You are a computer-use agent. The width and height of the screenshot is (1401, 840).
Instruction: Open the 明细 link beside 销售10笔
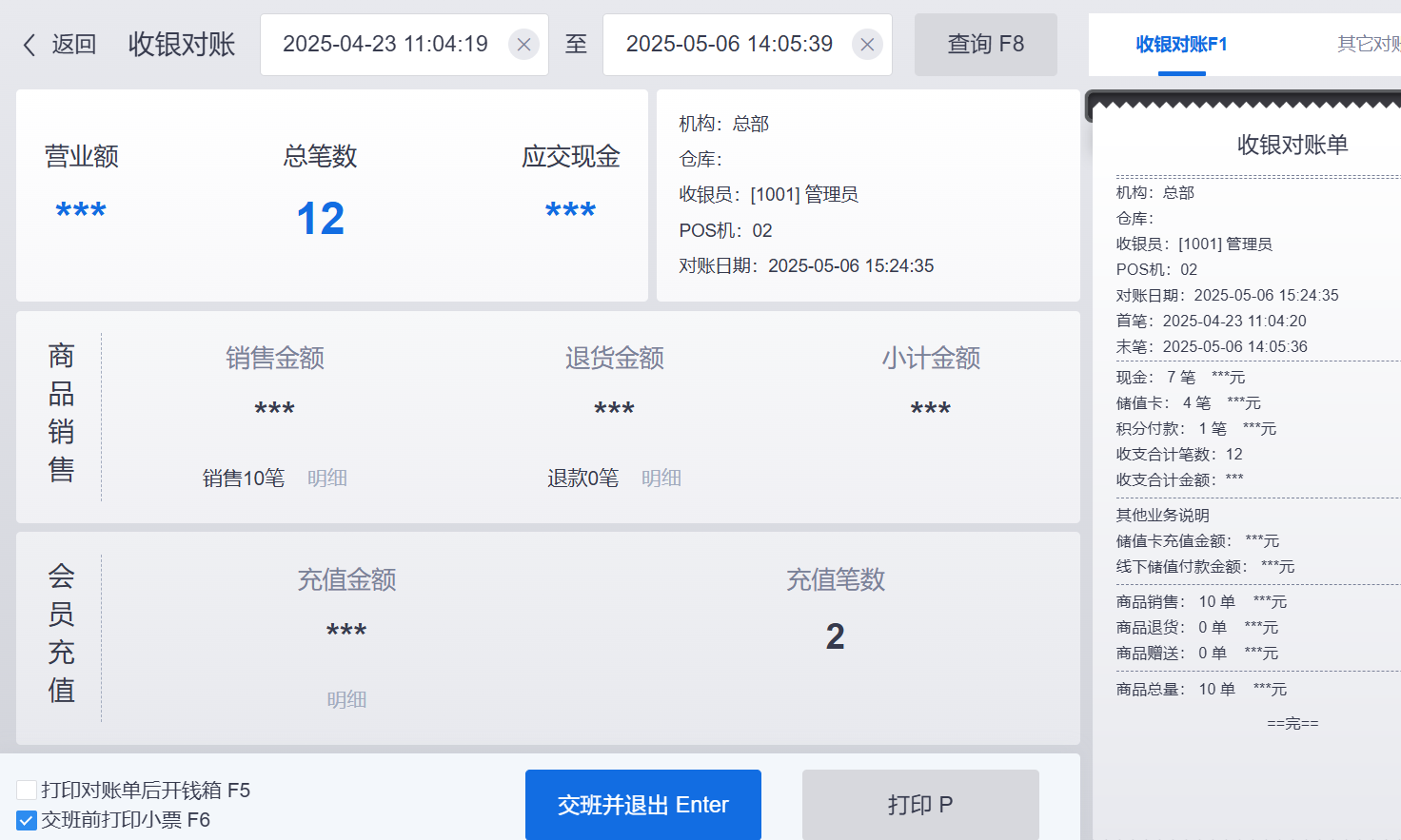pyautogui.click(x=327, y=478)
